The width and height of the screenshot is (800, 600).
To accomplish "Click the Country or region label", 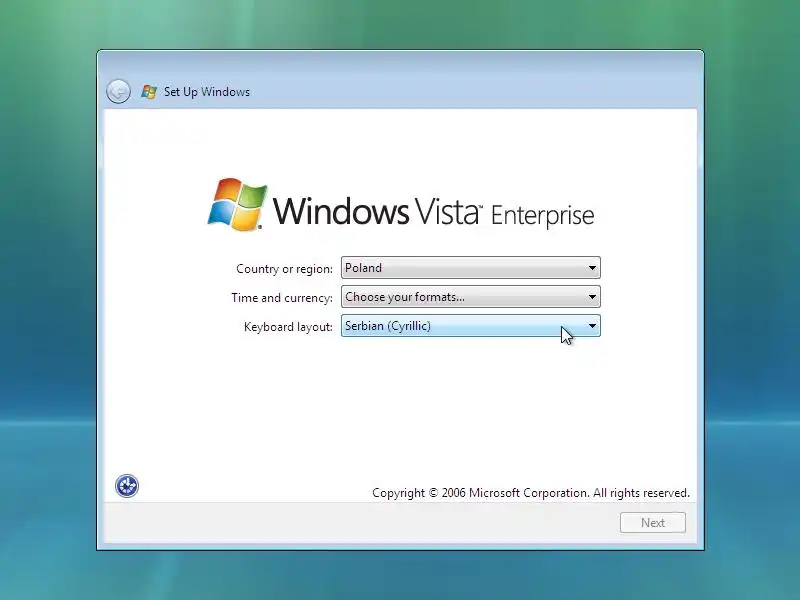I will coord(284,269).
